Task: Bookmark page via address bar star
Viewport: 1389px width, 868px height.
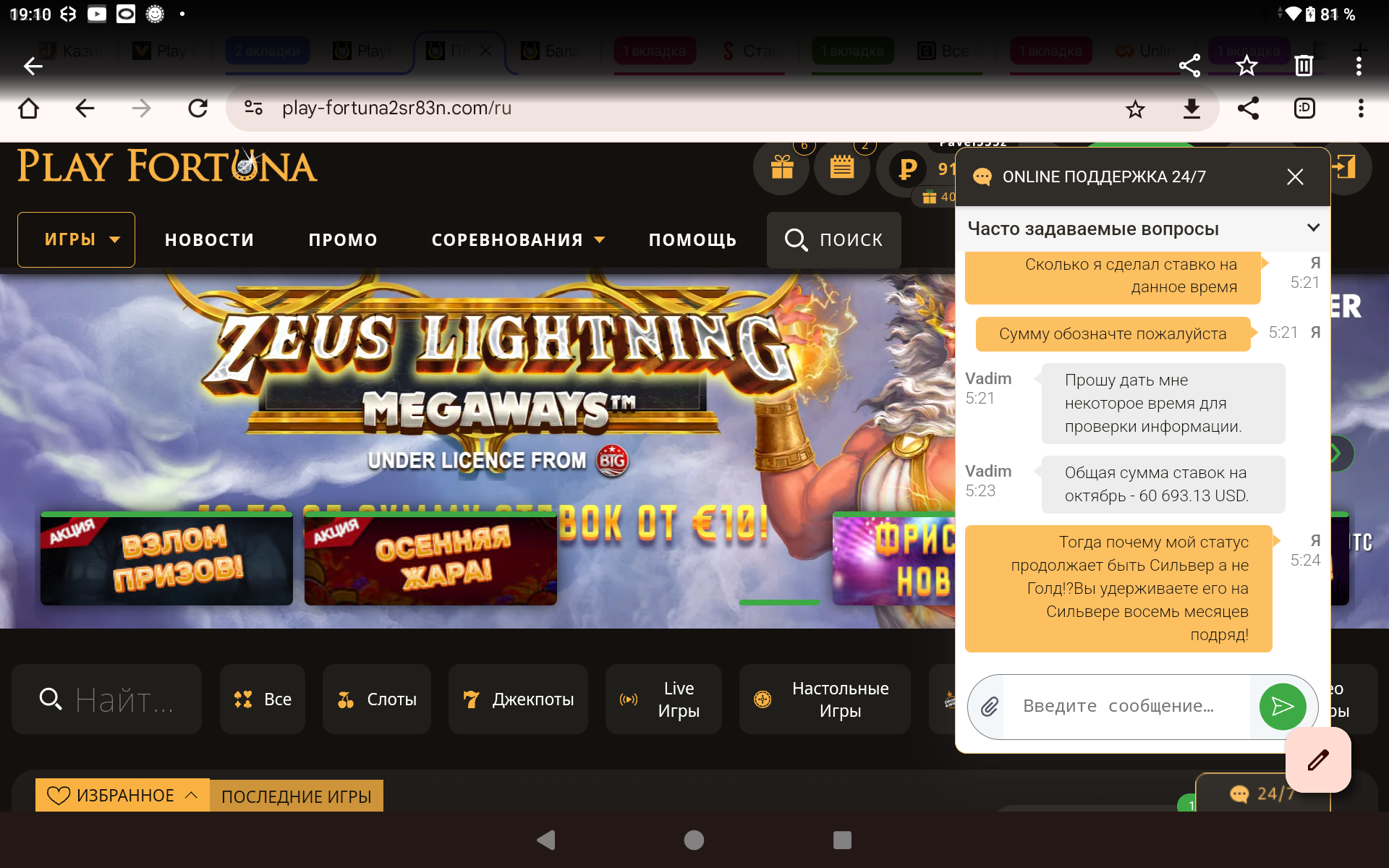Action: pos(1134,109)
